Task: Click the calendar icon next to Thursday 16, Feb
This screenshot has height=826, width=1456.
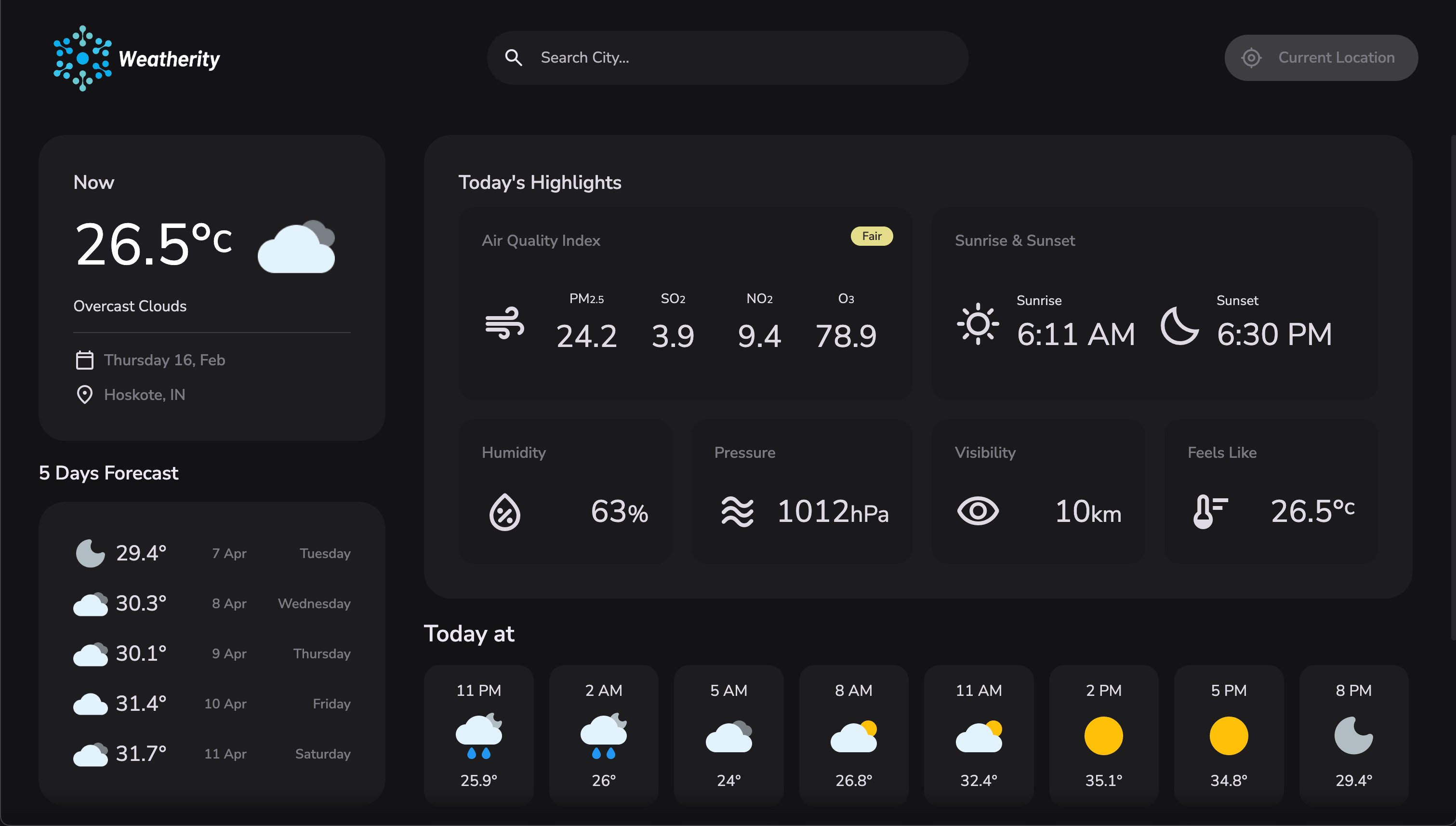Action: (84, 360)
